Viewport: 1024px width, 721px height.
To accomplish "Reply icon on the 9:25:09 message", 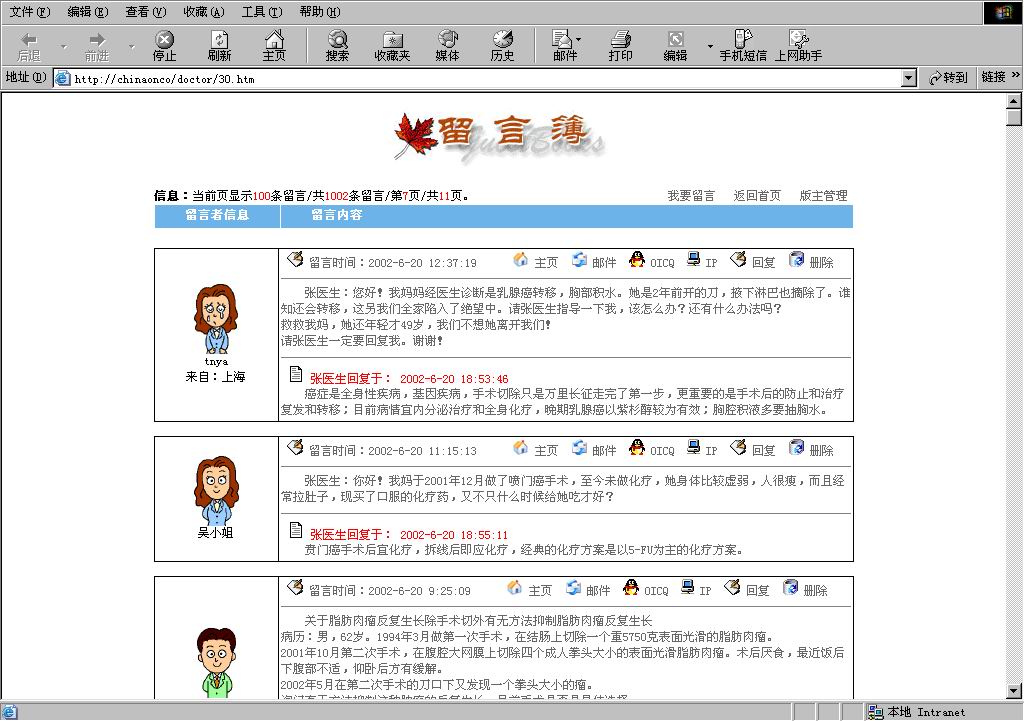I will coord(732,588).
